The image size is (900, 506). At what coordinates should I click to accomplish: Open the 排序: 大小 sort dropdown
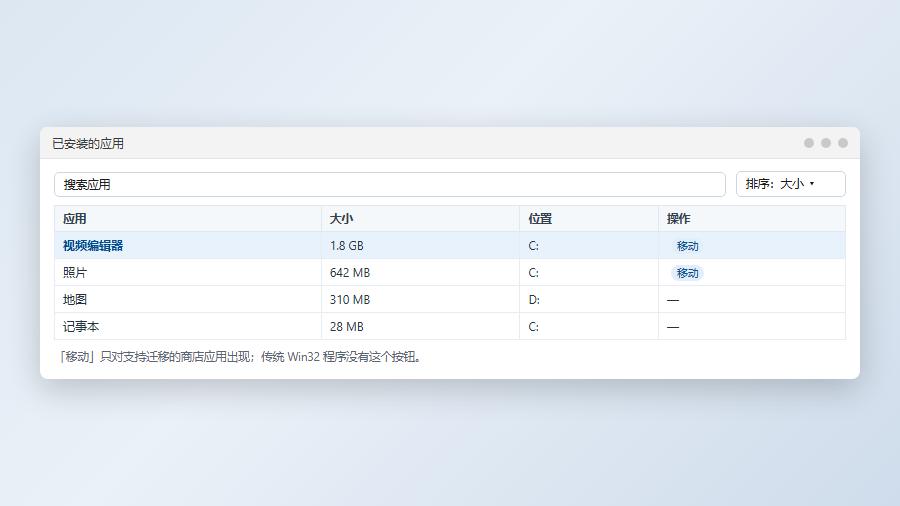790,184
